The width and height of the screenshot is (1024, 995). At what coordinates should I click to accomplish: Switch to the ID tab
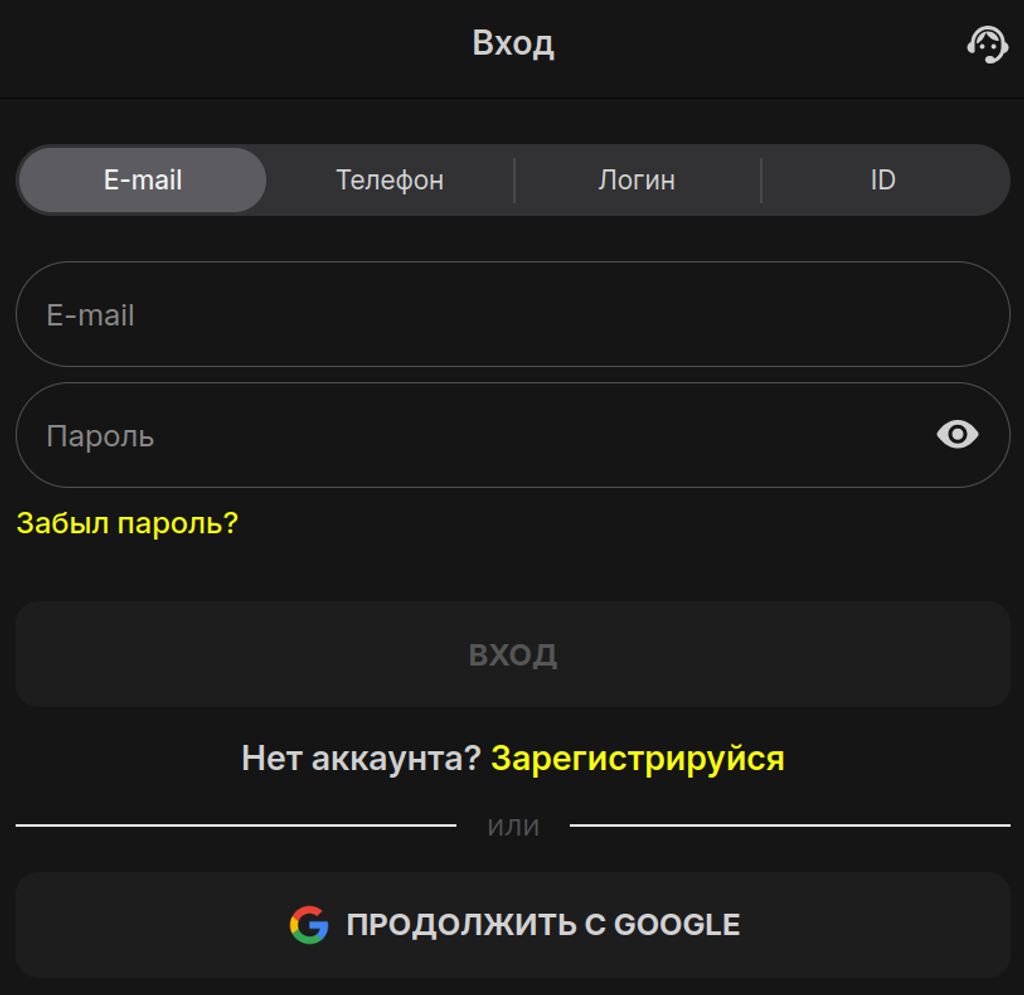(x=883, y=180)
